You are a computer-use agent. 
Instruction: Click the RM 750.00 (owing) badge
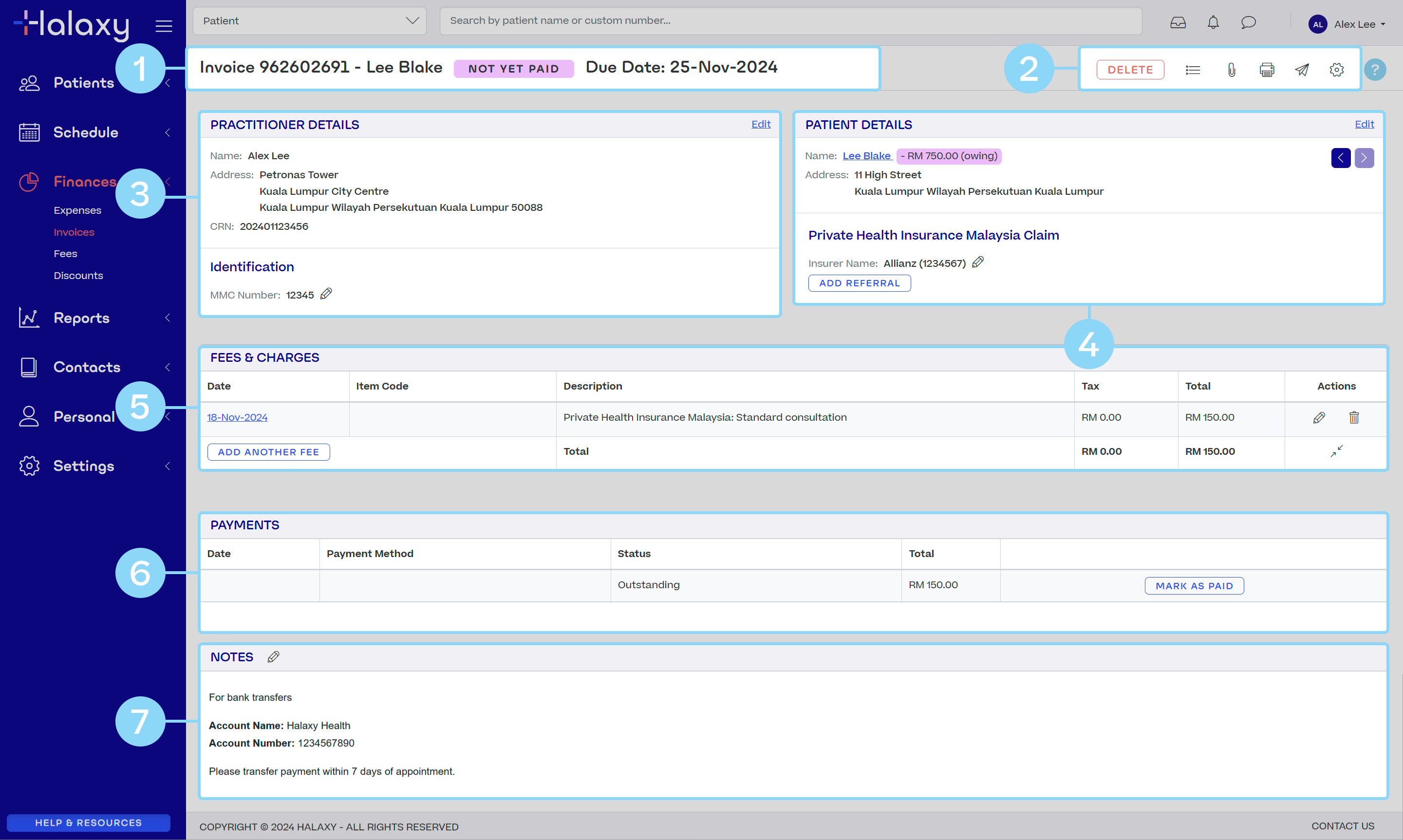(x=949, y=156)
